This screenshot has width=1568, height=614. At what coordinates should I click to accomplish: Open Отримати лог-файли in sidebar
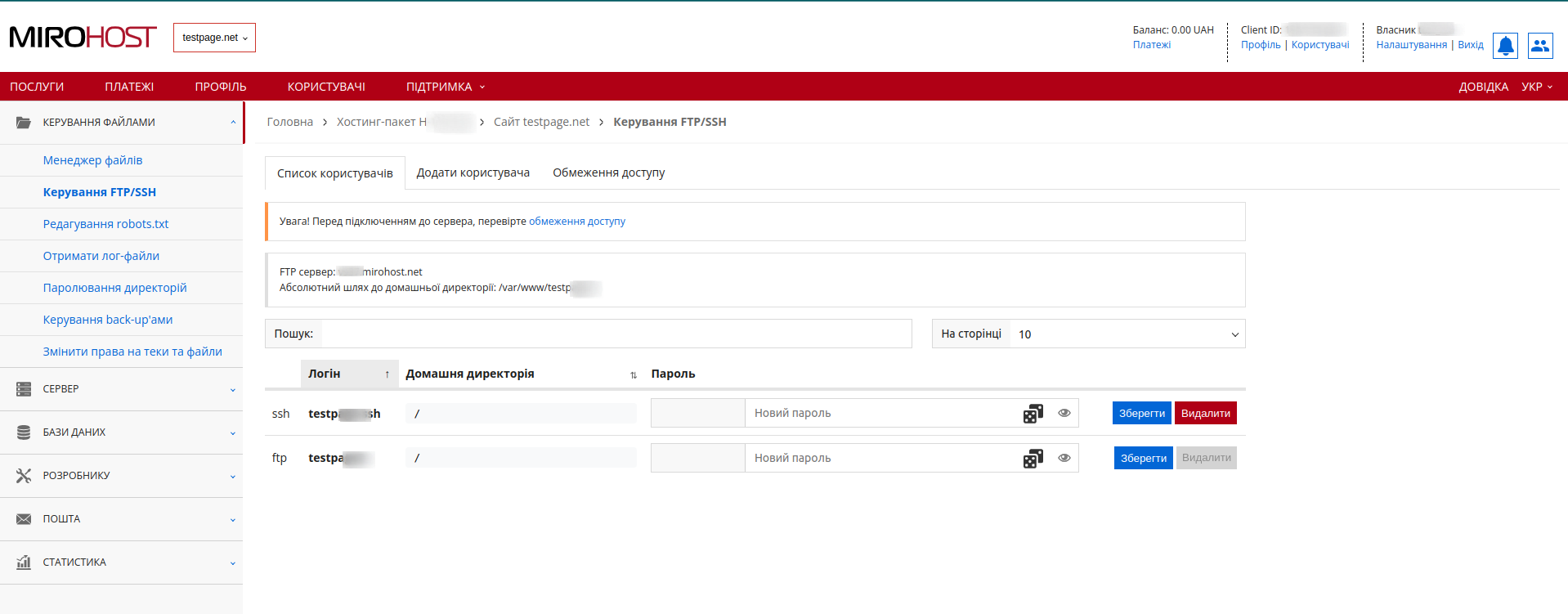point(101,256)
